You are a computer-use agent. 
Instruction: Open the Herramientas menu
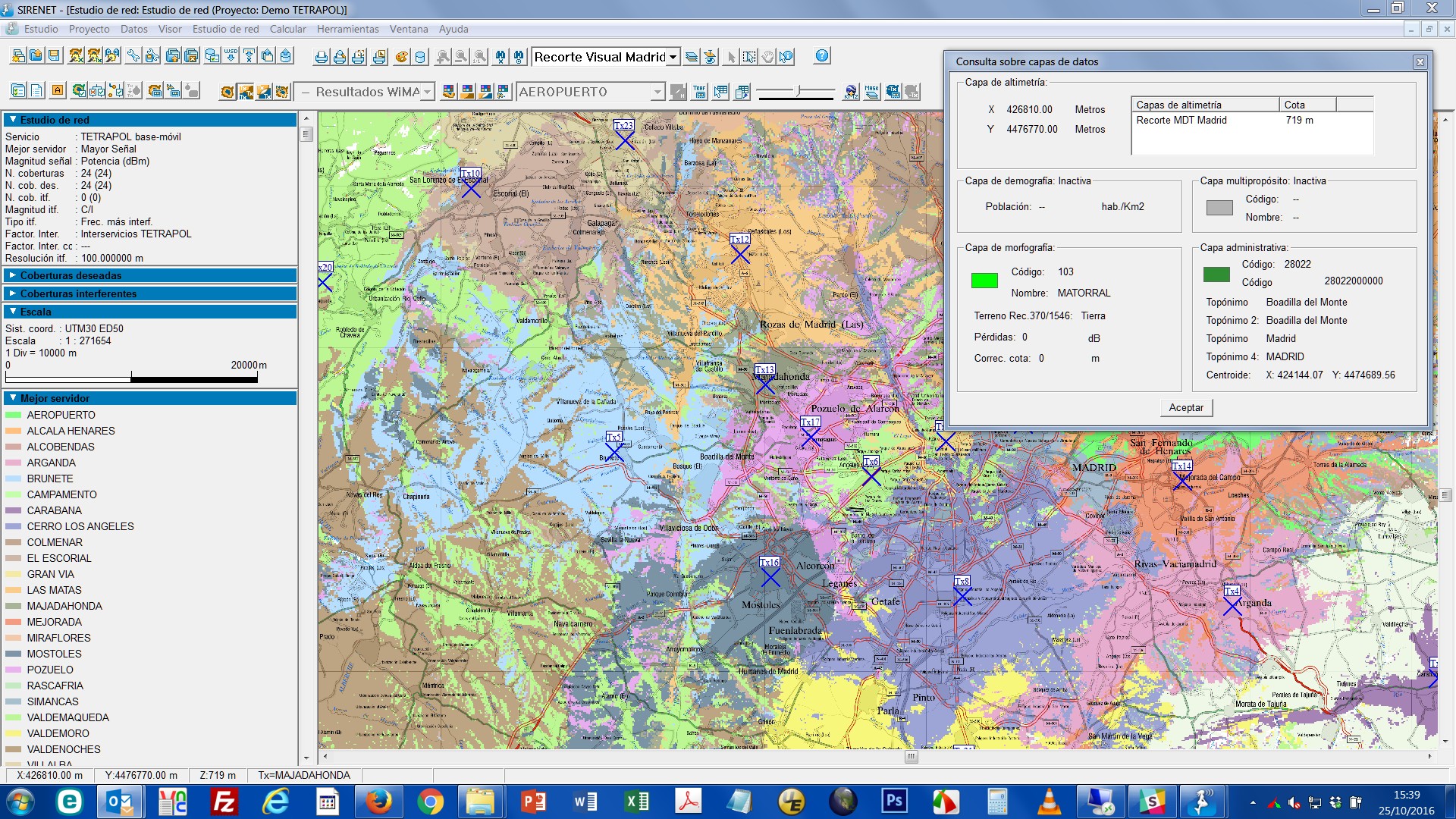[347, 29]
